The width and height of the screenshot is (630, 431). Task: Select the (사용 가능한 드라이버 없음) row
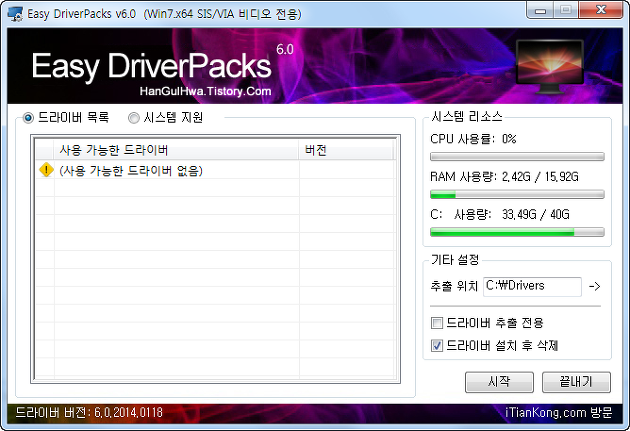pyautogui.click(x=215, y=170)
